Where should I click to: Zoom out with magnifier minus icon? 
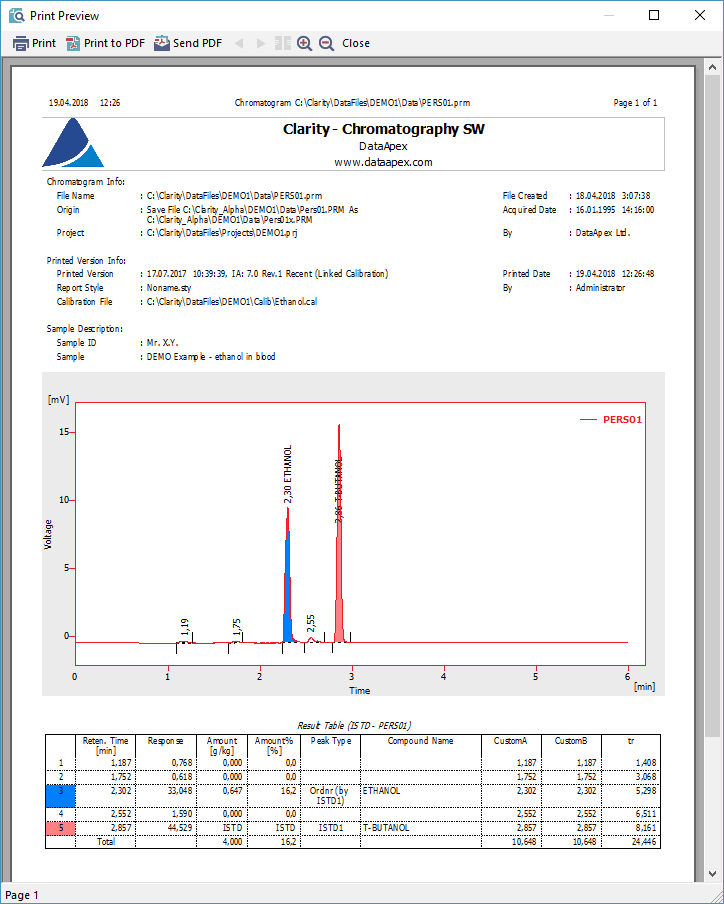click(327, 43)
